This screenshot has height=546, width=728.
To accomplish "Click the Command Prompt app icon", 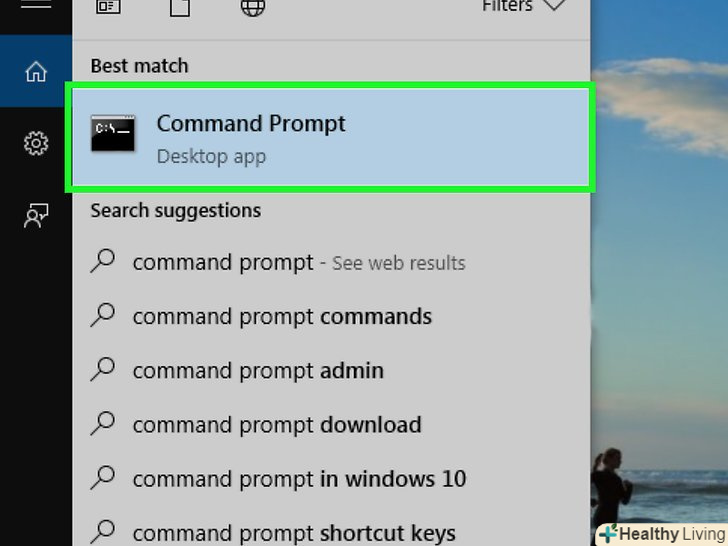I will [113, 133].
